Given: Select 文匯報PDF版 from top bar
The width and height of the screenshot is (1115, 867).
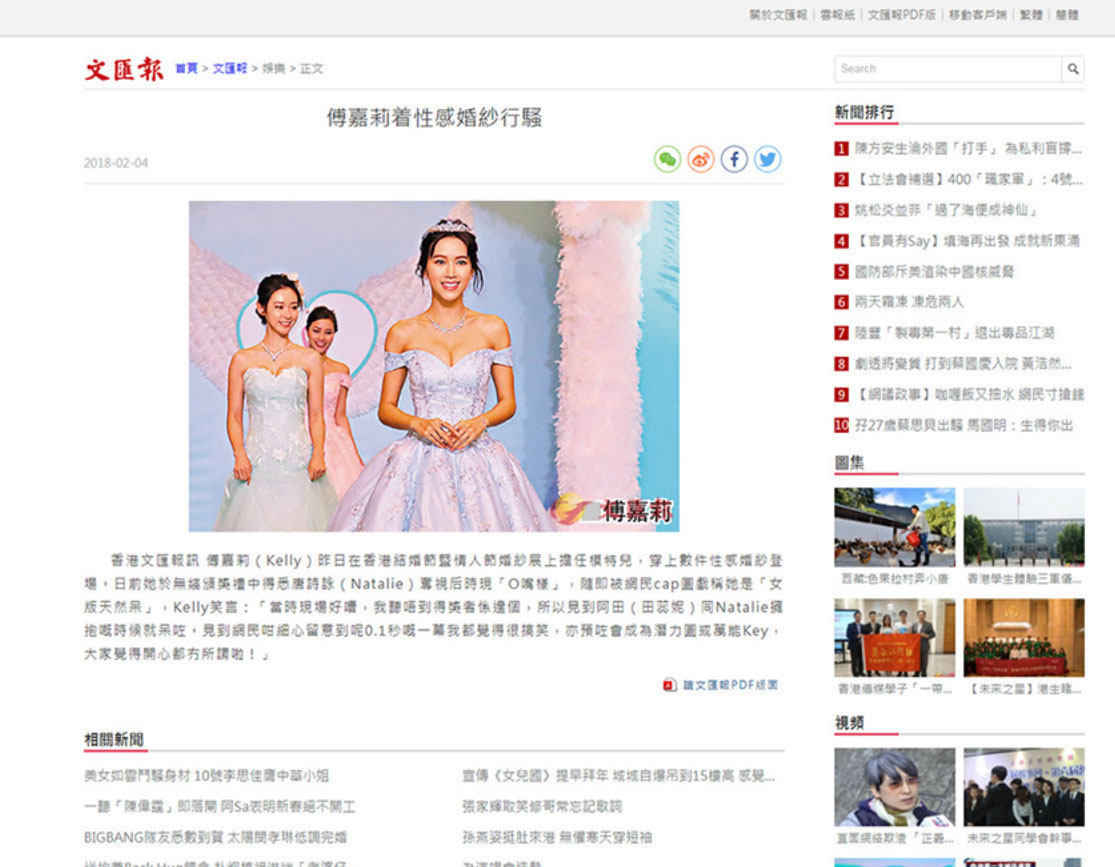Looking at the screenshot, I should [901, 15].
